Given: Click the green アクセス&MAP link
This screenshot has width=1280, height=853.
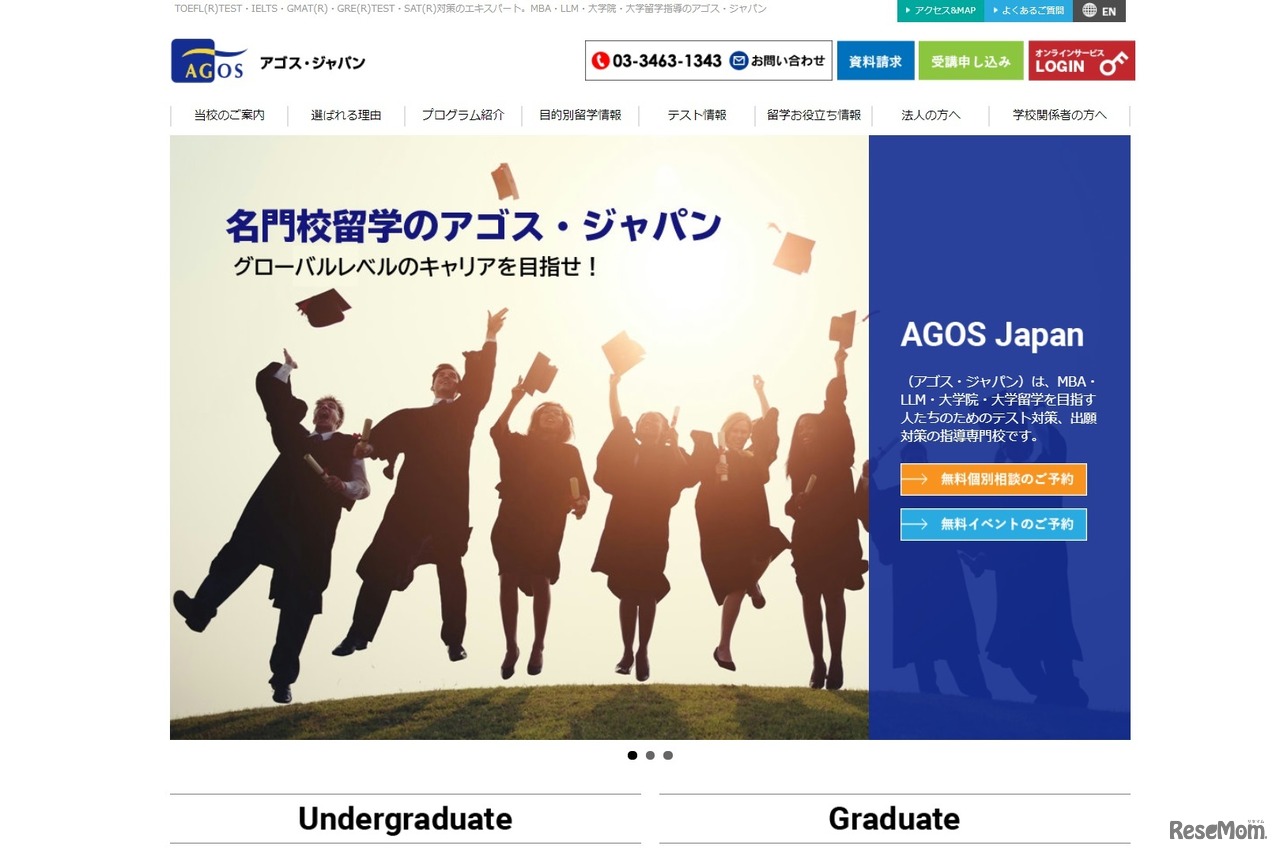Looking at the screenshot, I should (940, 10).
